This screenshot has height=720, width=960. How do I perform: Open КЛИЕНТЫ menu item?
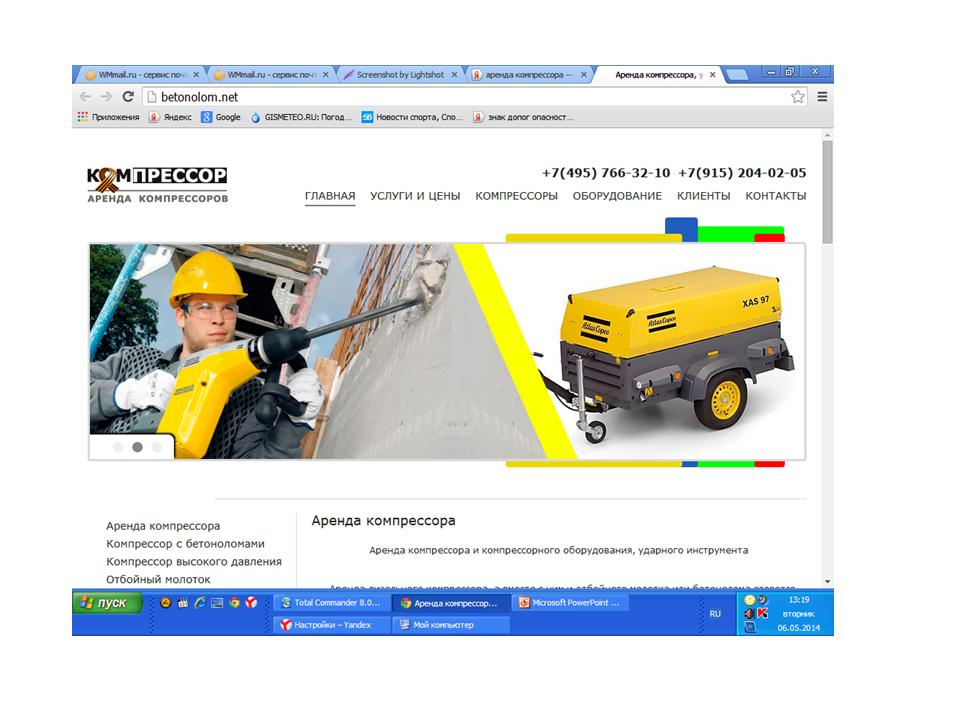(x=703, y=196)
